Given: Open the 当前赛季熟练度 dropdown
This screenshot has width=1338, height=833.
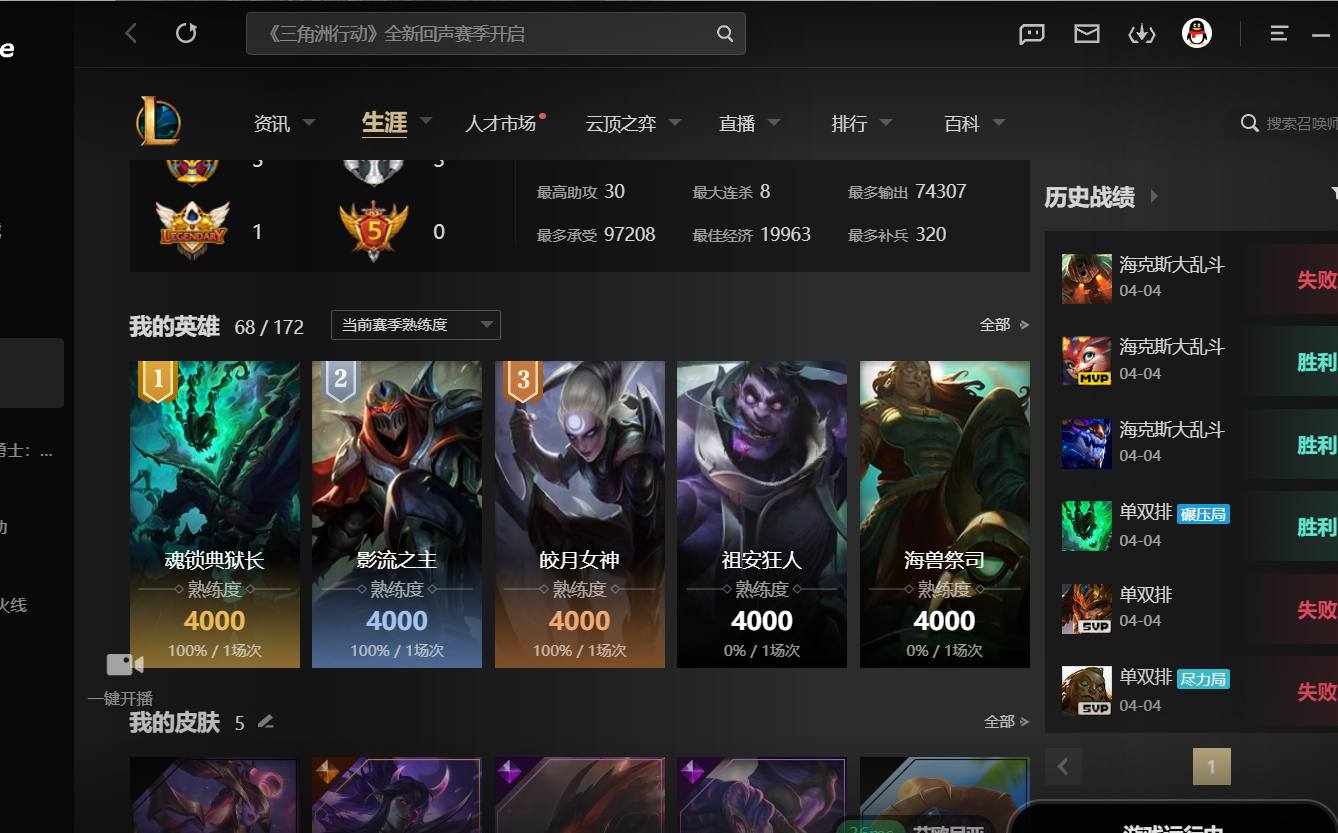Looking at the screenshot, I should [x=416, y=325].
